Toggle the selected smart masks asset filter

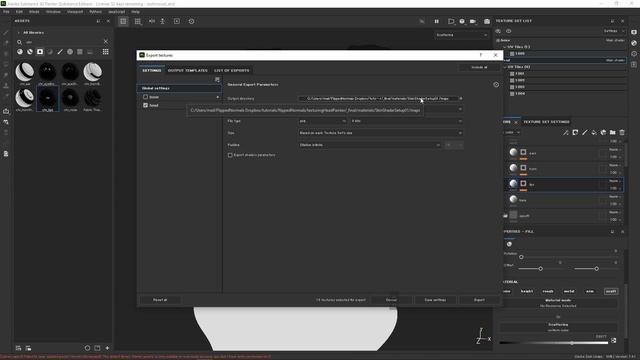(x=40, y=52)
